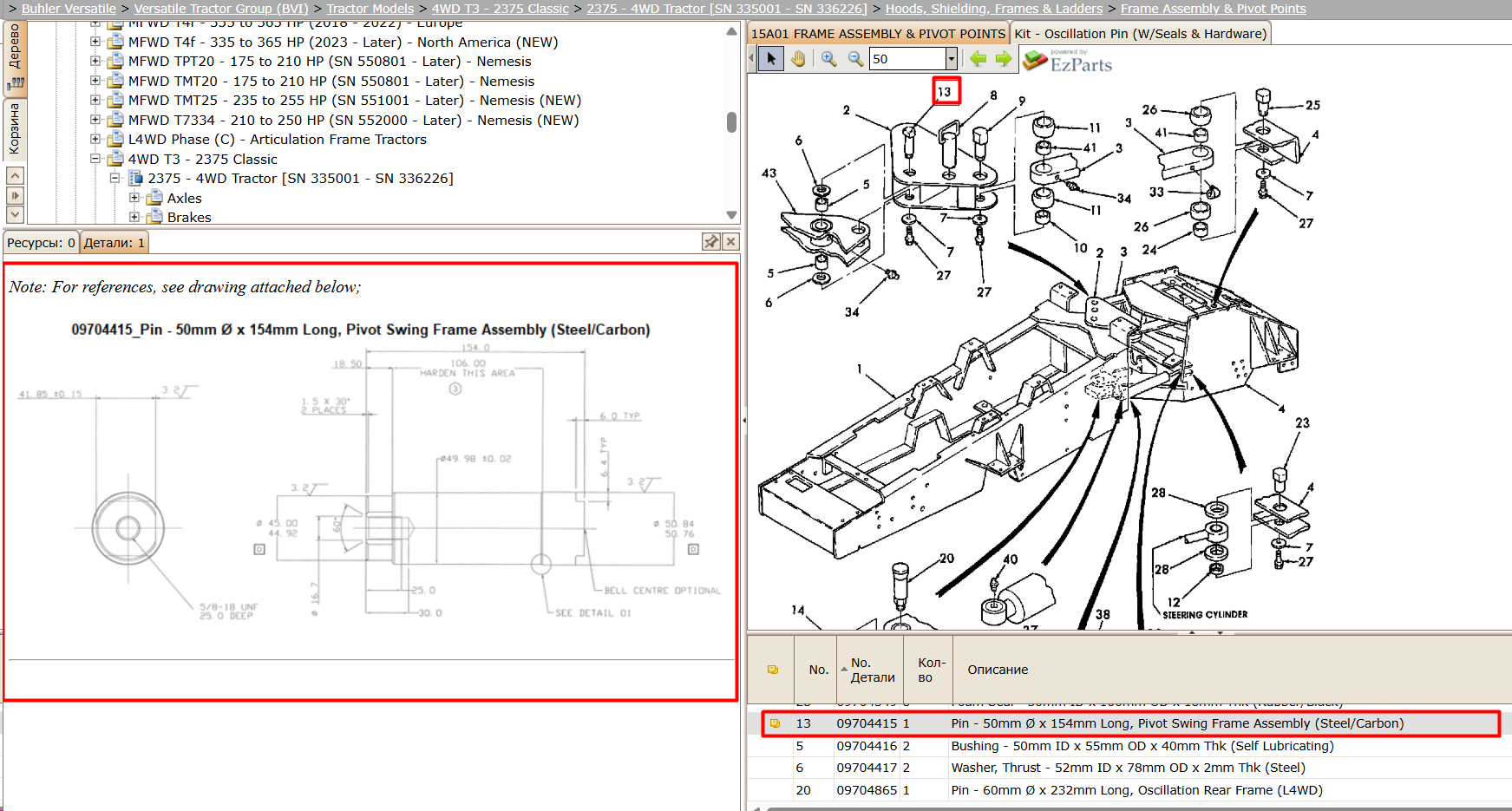The width and height of the screenshot is (1512, 811).
Task: Click the note icon in row 13
Action: [775, 723]
